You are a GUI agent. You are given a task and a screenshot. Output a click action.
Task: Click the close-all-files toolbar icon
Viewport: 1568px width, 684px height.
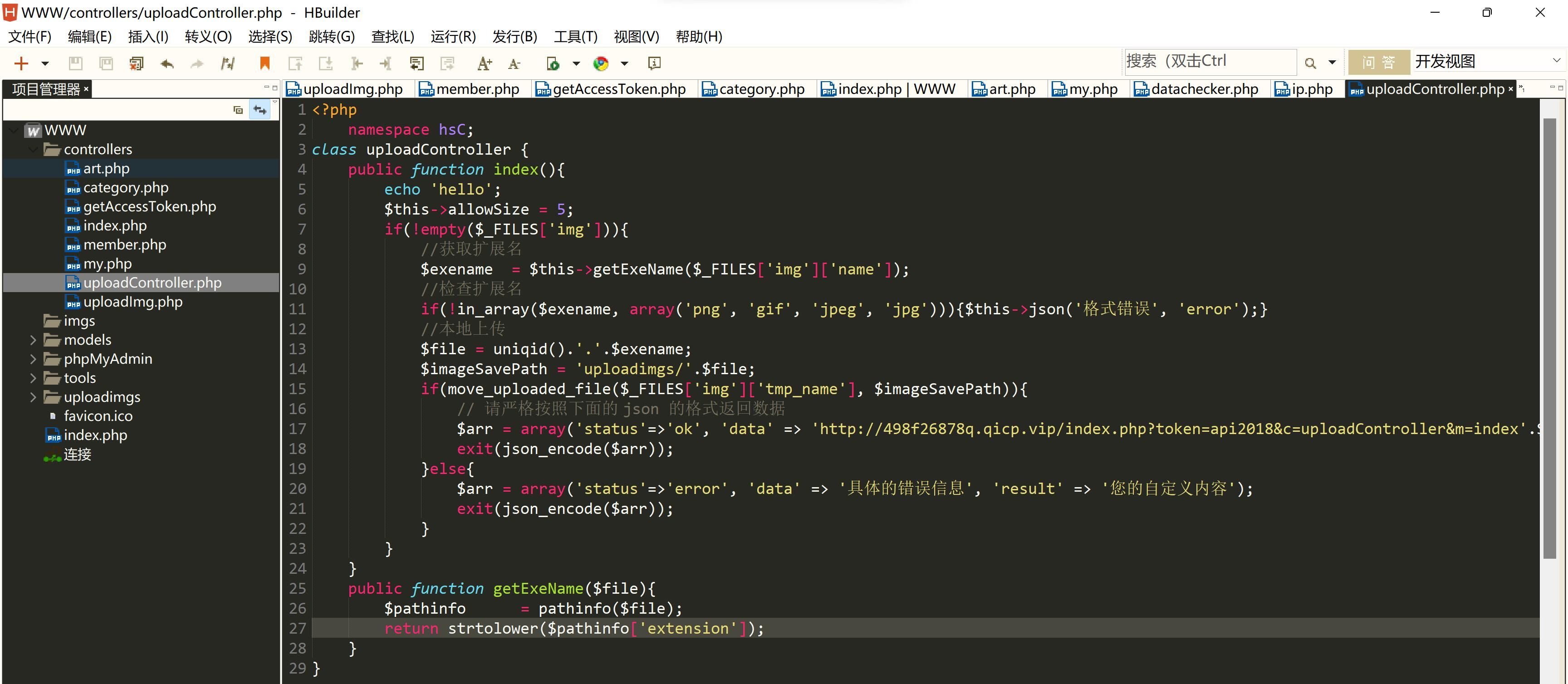[x=137, y=64]
